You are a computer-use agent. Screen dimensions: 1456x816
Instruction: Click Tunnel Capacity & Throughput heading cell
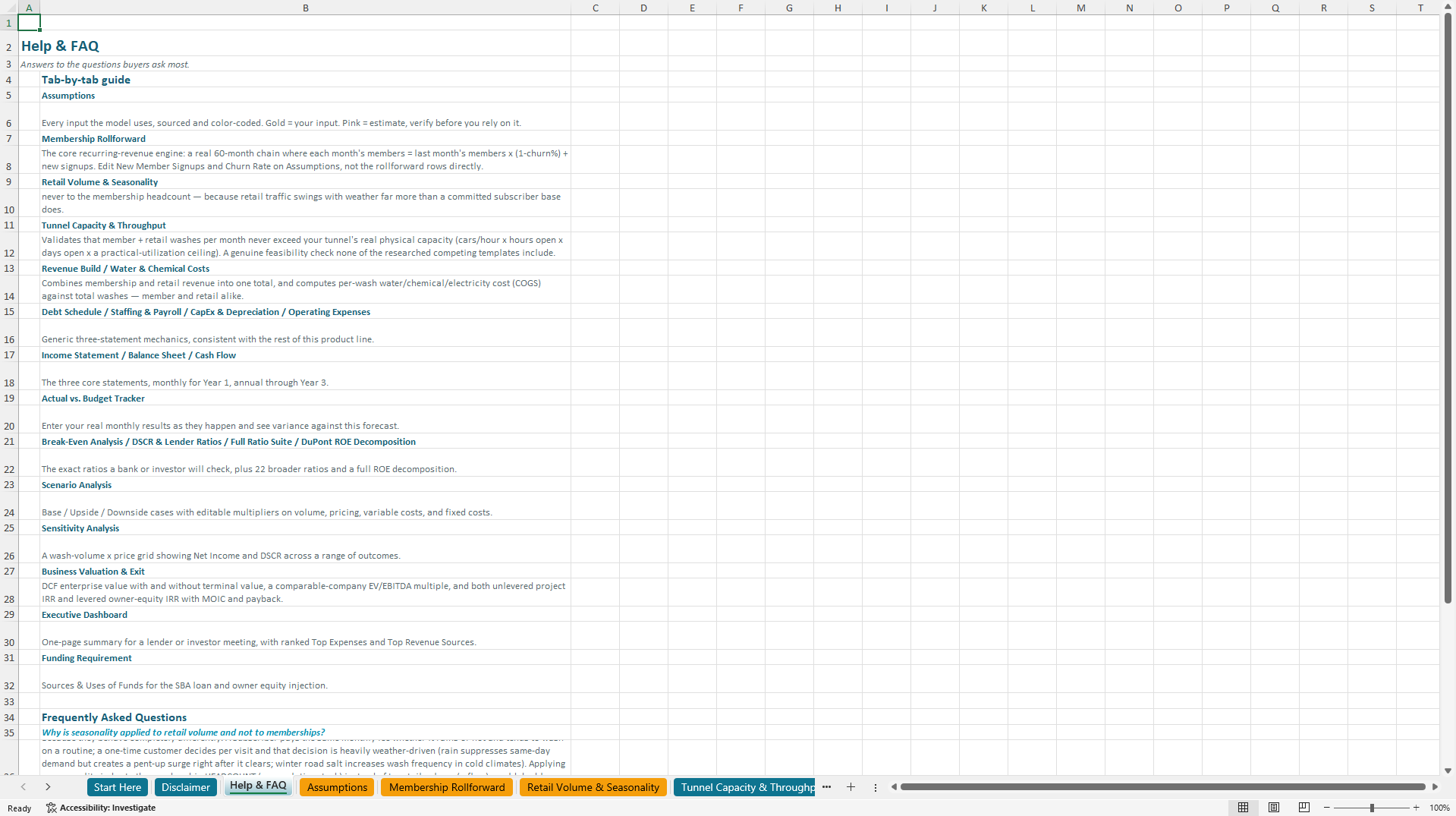[x=306, y=225]
